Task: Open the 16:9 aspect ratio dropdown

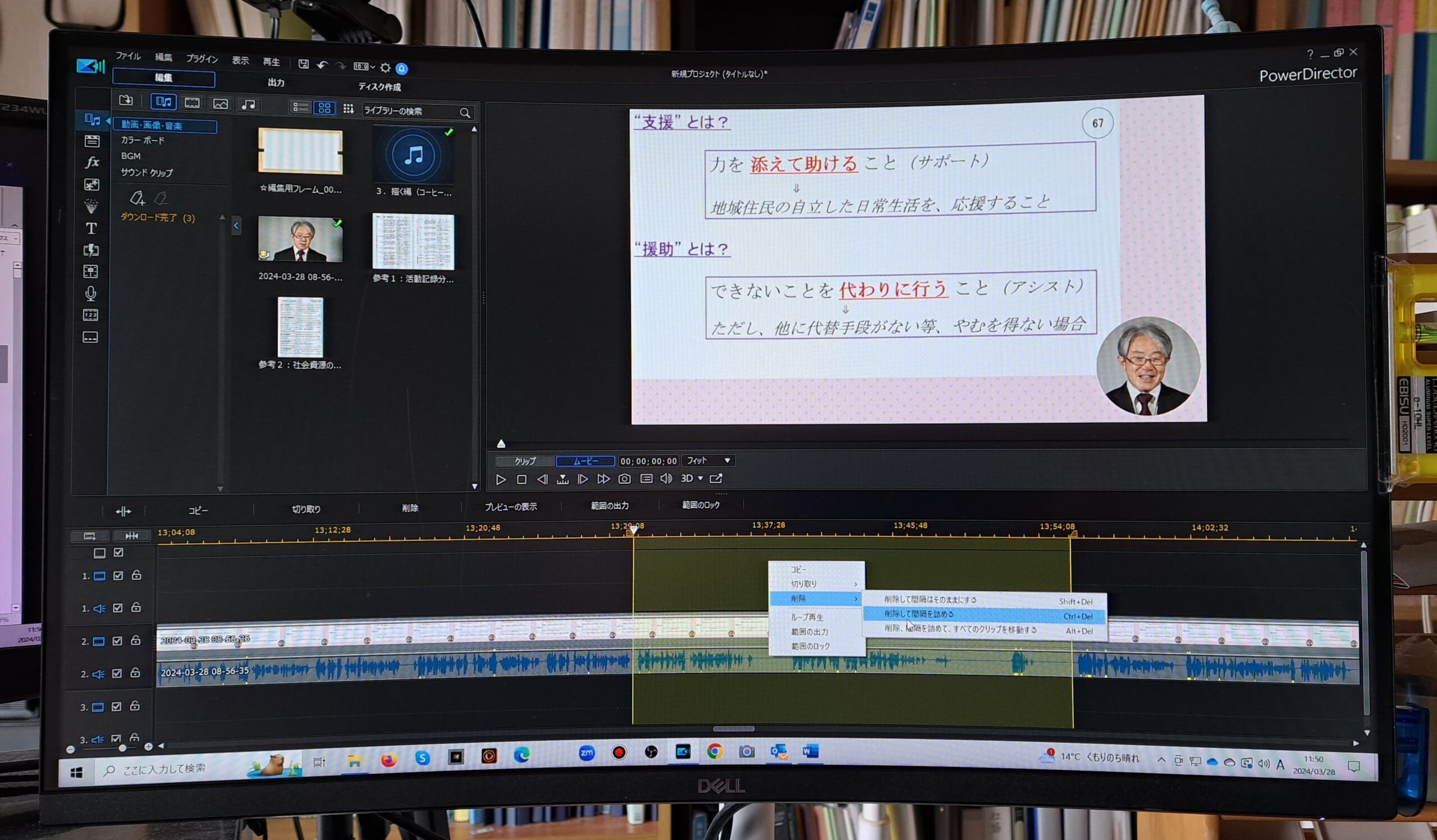Action: 364,67
